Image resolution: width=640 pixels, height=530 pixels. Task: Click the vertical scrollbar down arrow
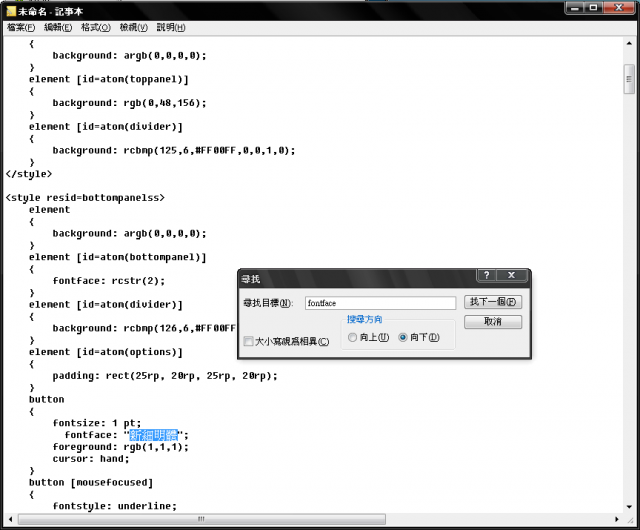pyautogui.click(x=629, y=507)
